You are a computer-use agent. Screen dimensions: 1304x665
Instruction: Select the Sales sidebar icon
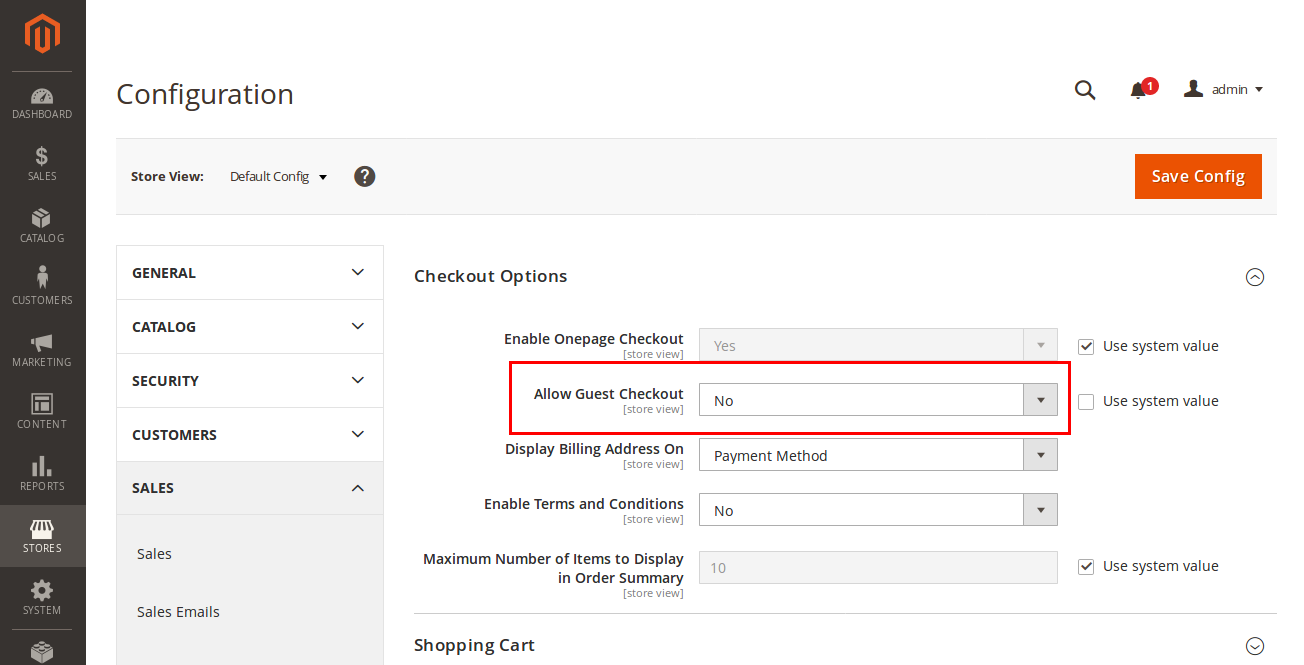[x=42, y=163]
